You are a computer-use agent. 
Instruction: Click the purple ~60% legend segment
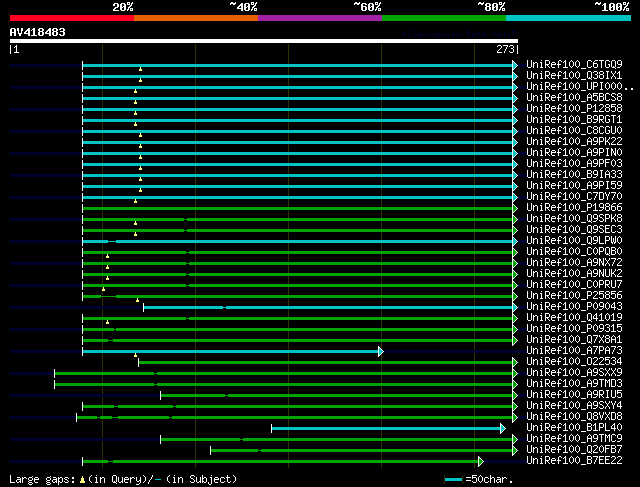(319, 18)
